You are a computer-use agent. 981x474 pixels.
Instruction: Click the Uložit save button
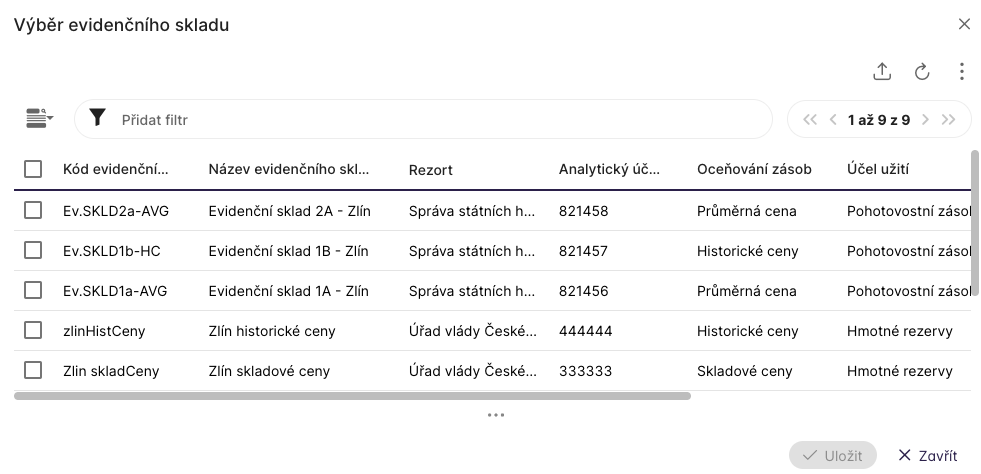(x=832, y=455)
